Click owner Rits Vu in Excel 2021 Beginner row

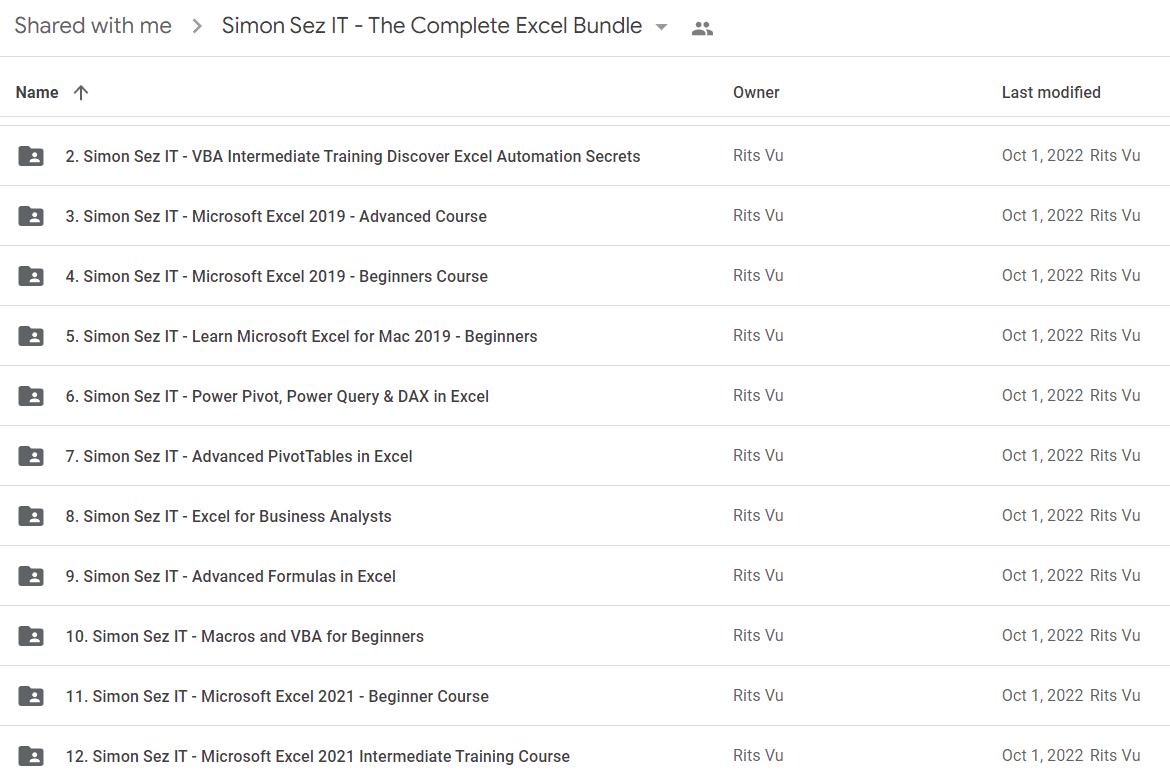point(758,695)
